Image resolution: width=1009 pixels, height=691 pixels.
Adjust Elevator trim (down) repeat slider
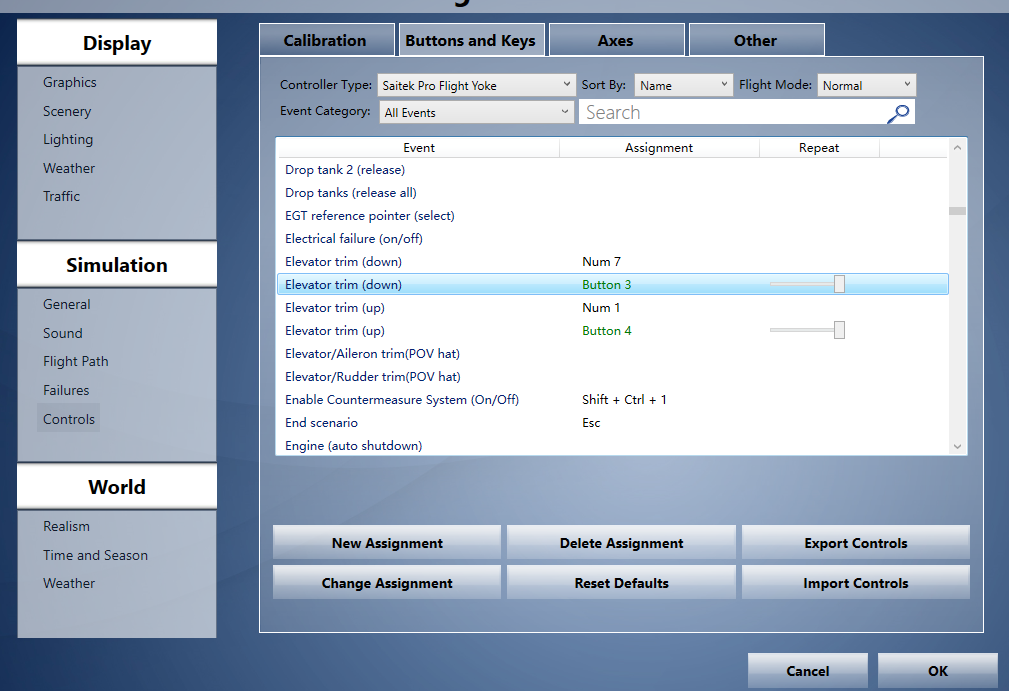click(x=839, y=285)
